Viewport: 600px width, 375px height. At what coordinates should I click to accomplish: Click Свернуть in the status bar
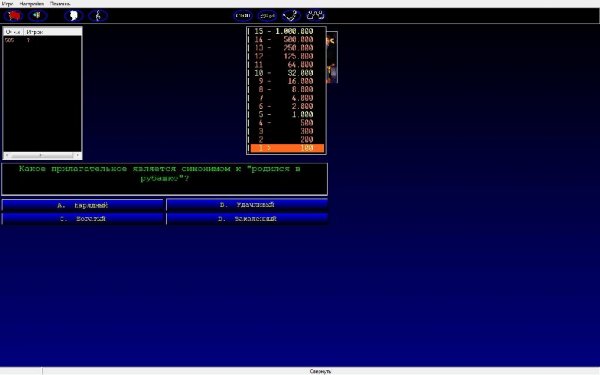tap(320, 372)
